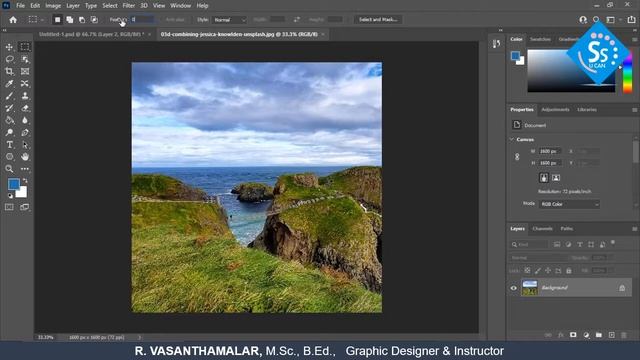This screenshot has width=640, height=360.
Task: Go to the Home screen
Action: 13,20
